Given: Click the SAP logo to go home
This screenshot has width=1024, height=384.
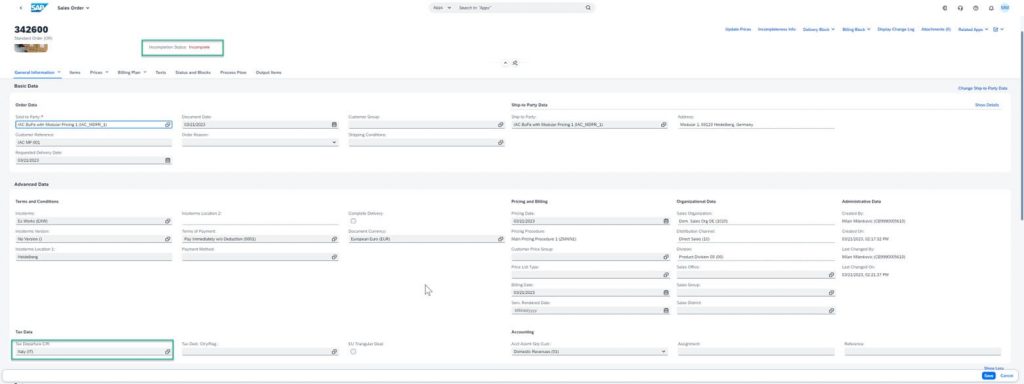Looking at the screenshot, I should tap(39, 8).
